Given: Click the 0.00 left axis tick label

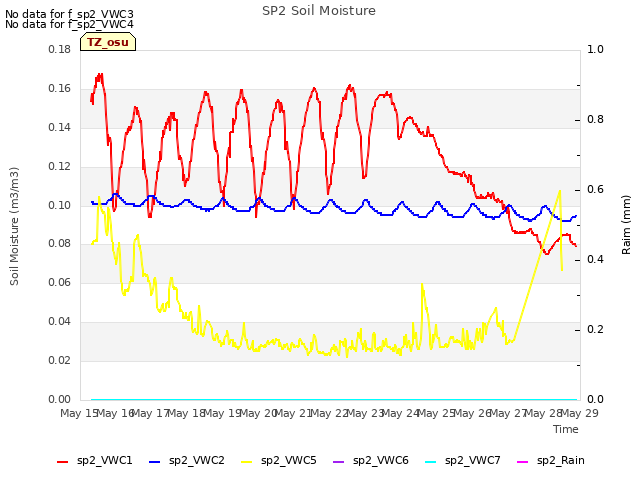Looking at the screenshot, I should click(60, 399).
